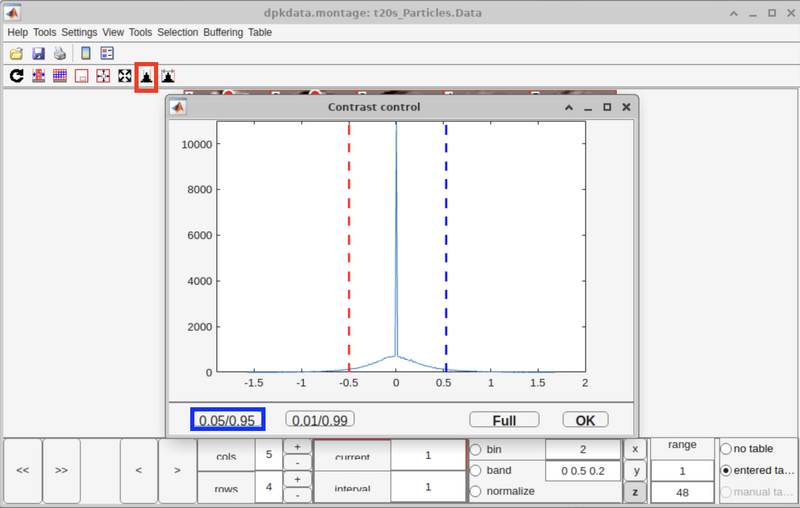The image size is (800, 508).
Task: Select the no table radio option
Action: pyautogui.click(x=726, y=449)
